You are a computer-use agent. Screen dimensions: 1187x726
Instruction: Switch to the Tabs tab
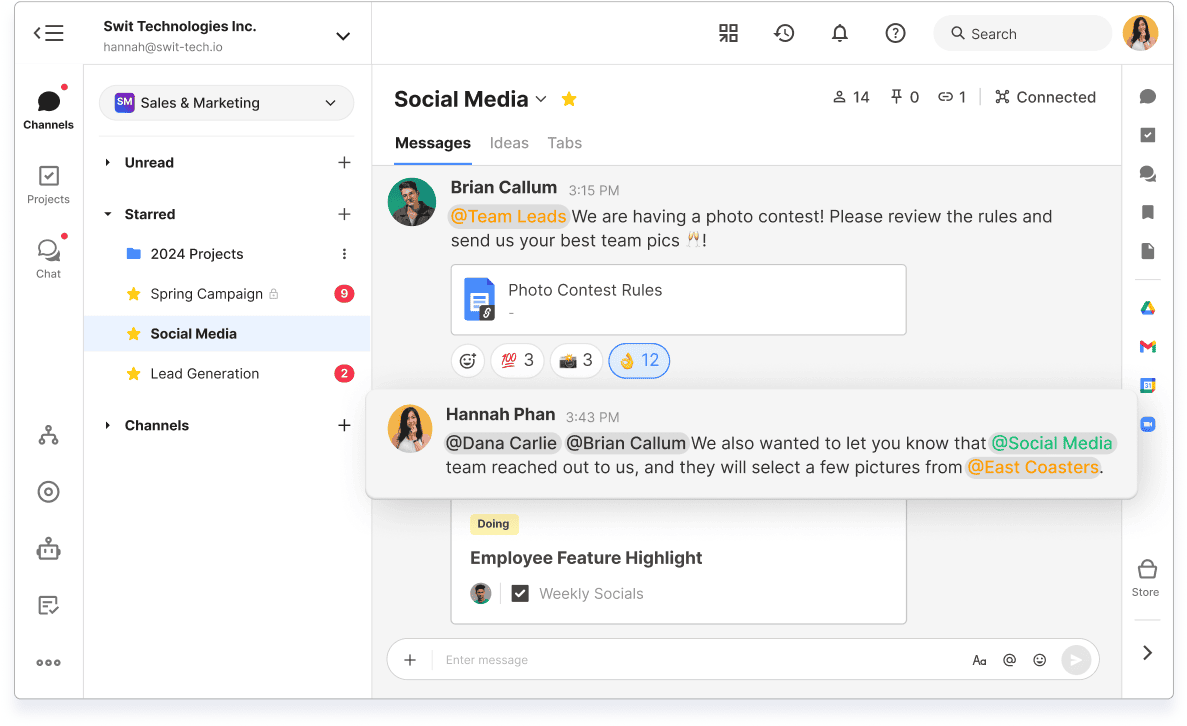click(x=564, y=143)
